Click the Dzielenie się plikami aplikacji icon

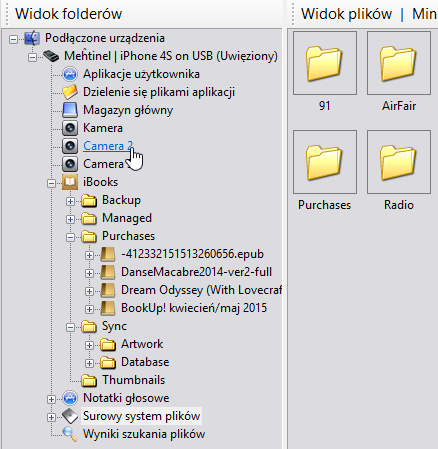pyautogui.click(x=70, y=92)
